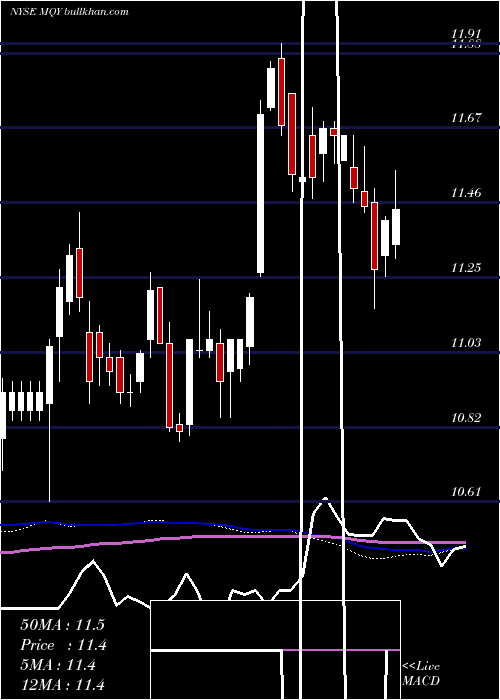
Task: Click the <<Live MACD label
Action: 421,674
